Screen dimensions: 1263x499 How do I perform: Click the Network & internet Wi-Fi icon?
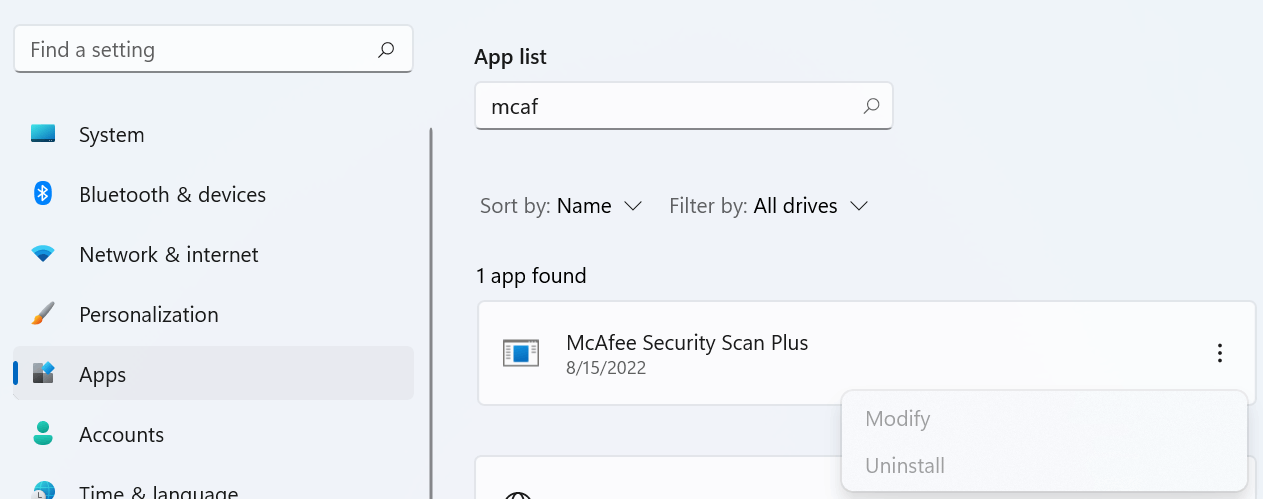coord(43,254)
